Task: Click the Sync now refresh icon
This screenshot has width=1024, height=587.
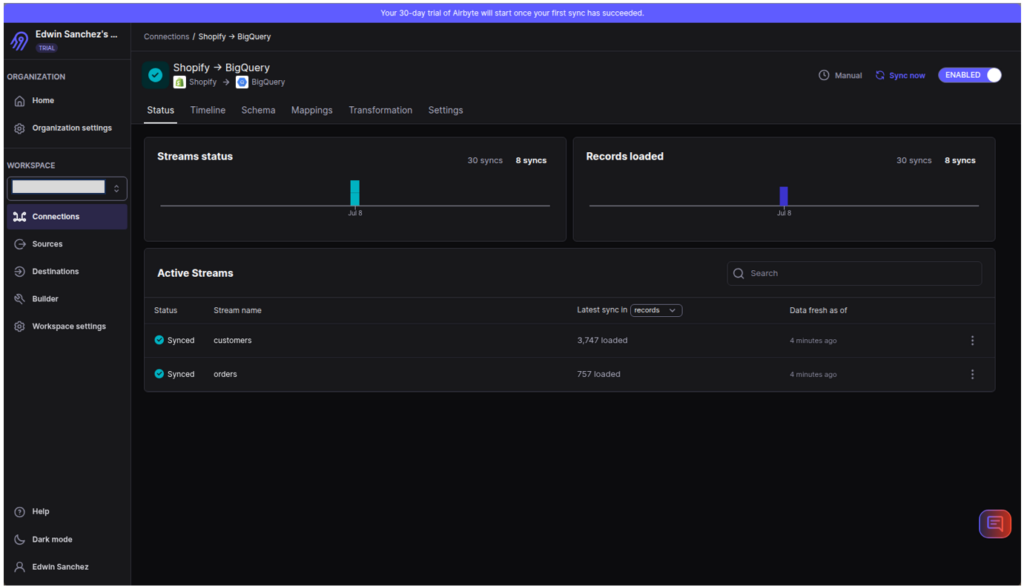Action: pos(880,75)
